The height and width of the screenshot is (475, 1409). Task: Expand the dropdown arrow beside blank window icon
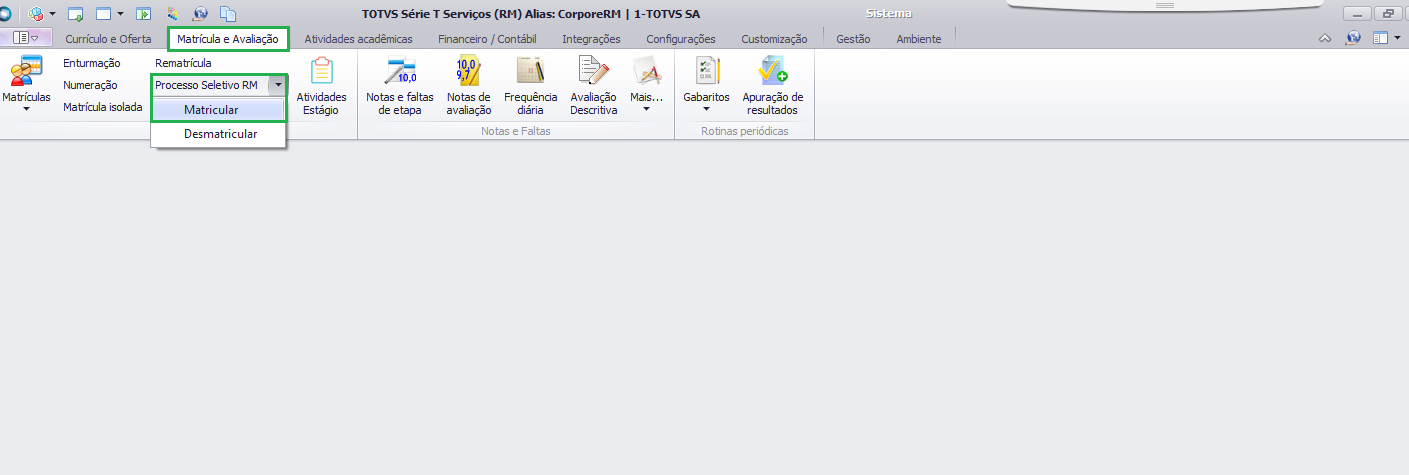[x=120, y=14]
